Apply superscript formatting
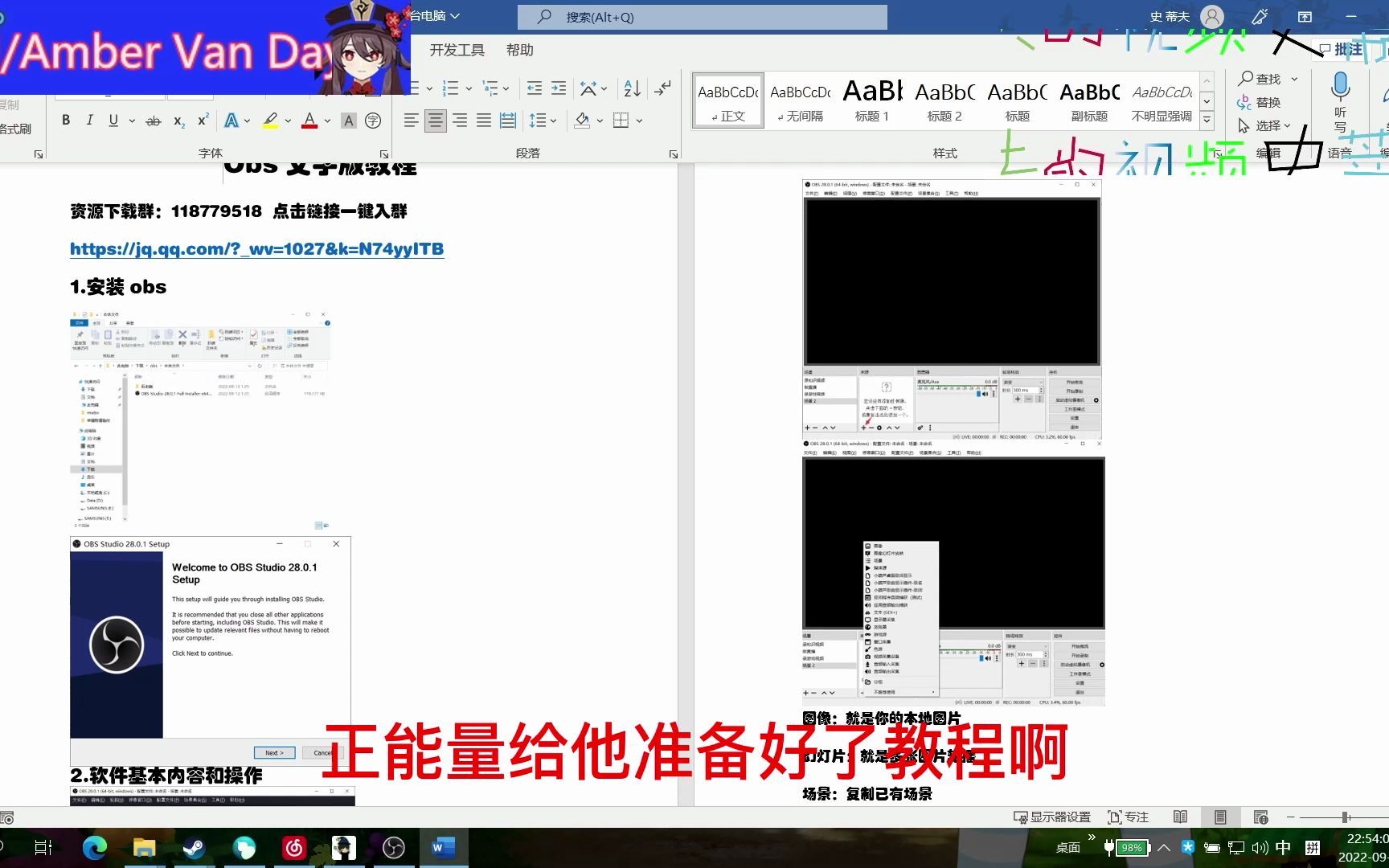The width and height of the screenshot is (1389, 868). pyautogui.click(x=201, y=121)
